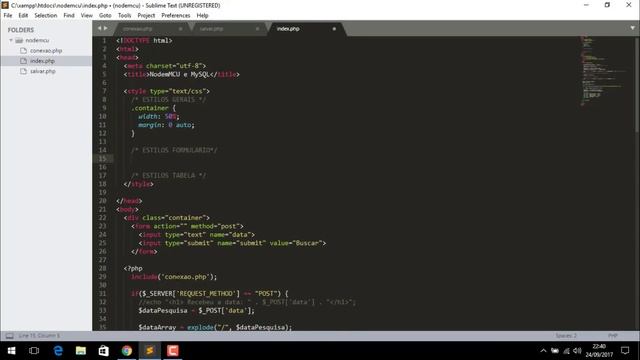Open the network tray icon

(566, 351)
